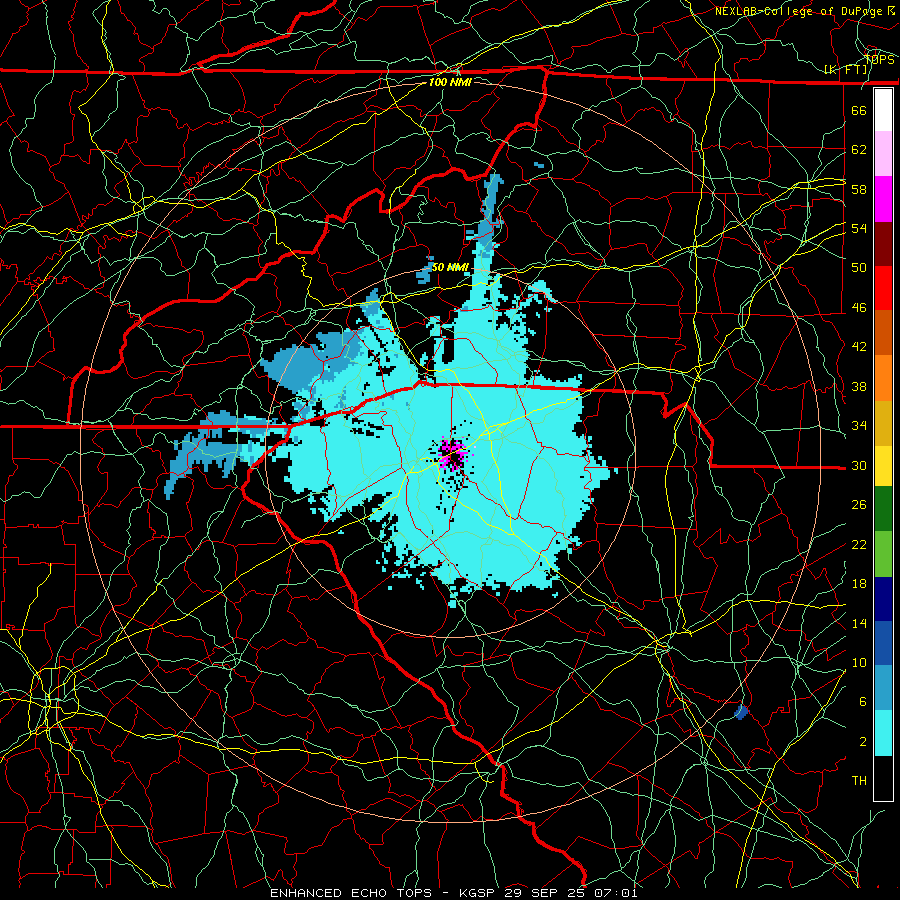This screenshot has height=900, width=900.
Task: Click the black TH threshold swatch
Action: pos(883,778)
